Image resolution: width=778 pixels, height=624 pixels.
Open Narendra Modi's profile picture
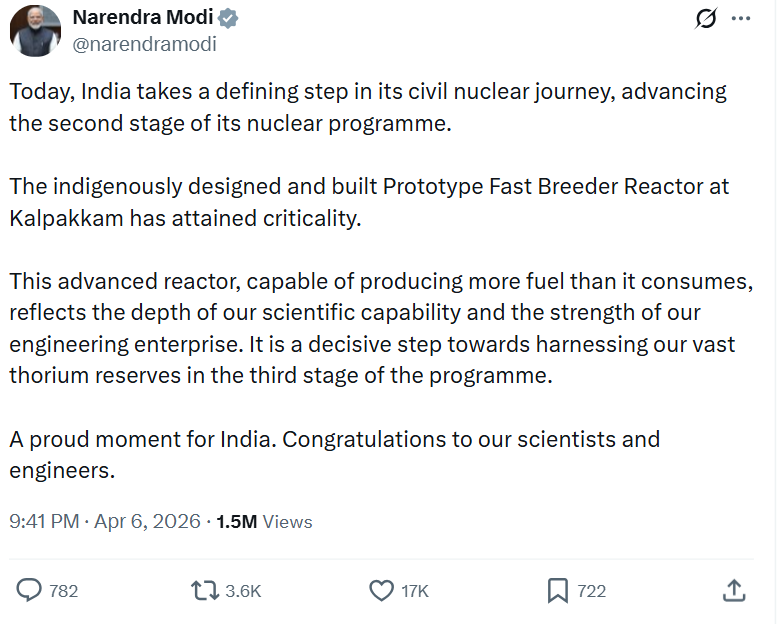(35, 31)
